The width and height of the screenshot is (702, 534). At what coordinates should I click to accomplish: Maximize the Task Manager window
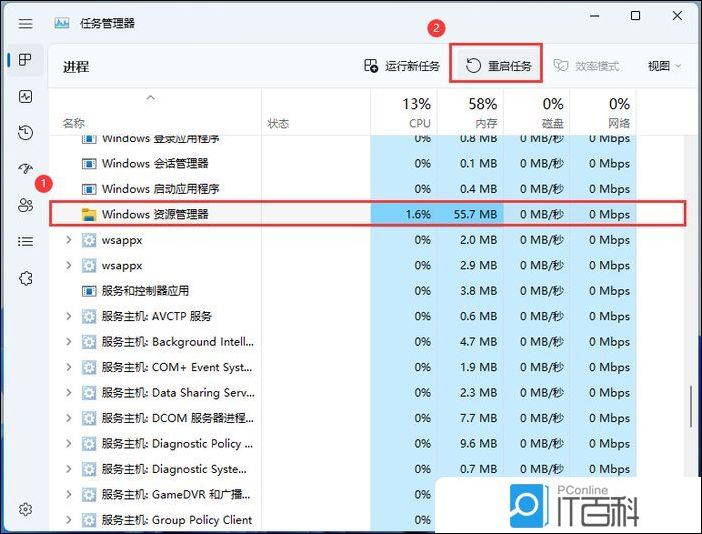635,16
